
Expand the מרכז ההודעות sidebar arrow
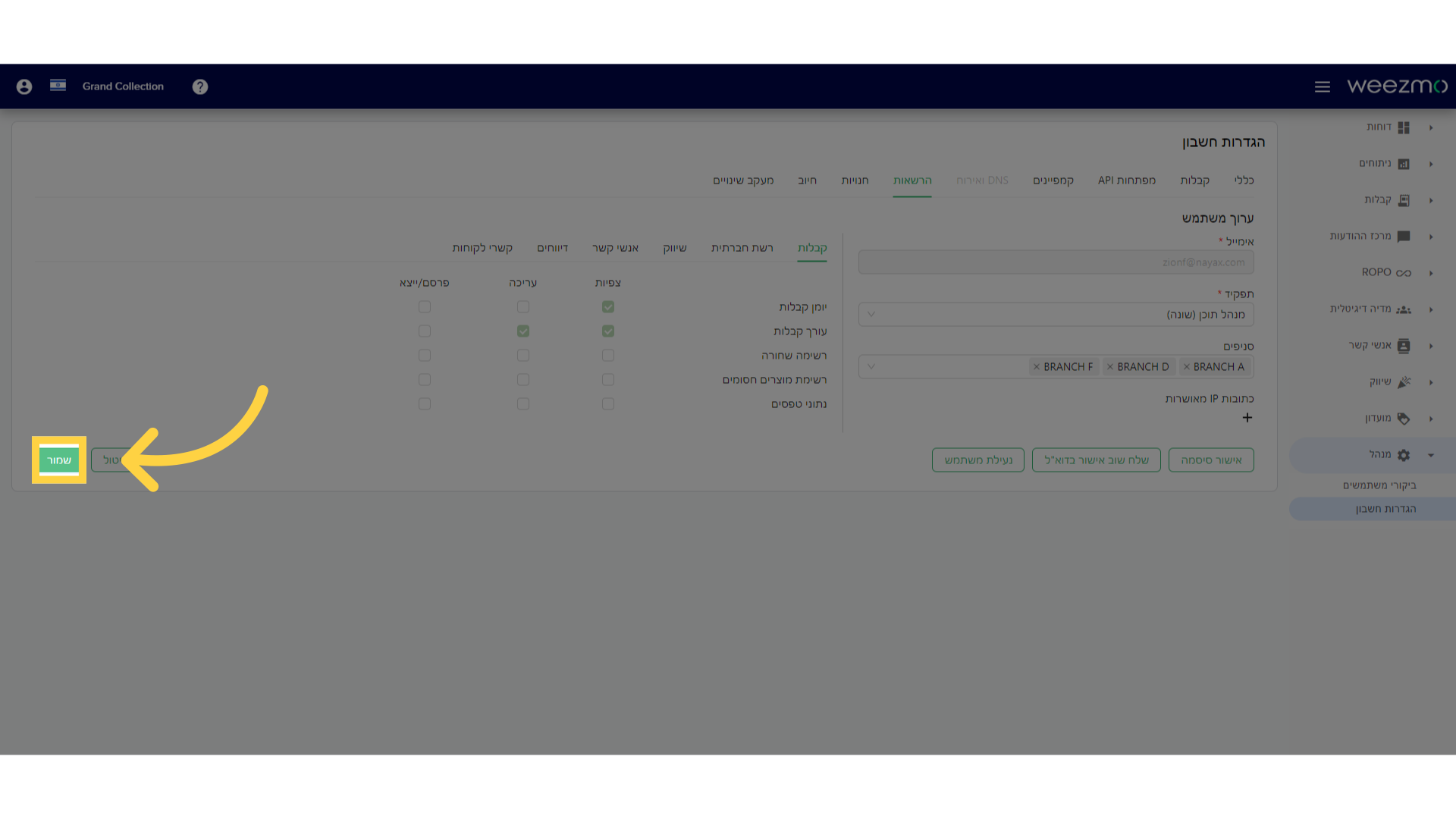tap(1431, 237)
